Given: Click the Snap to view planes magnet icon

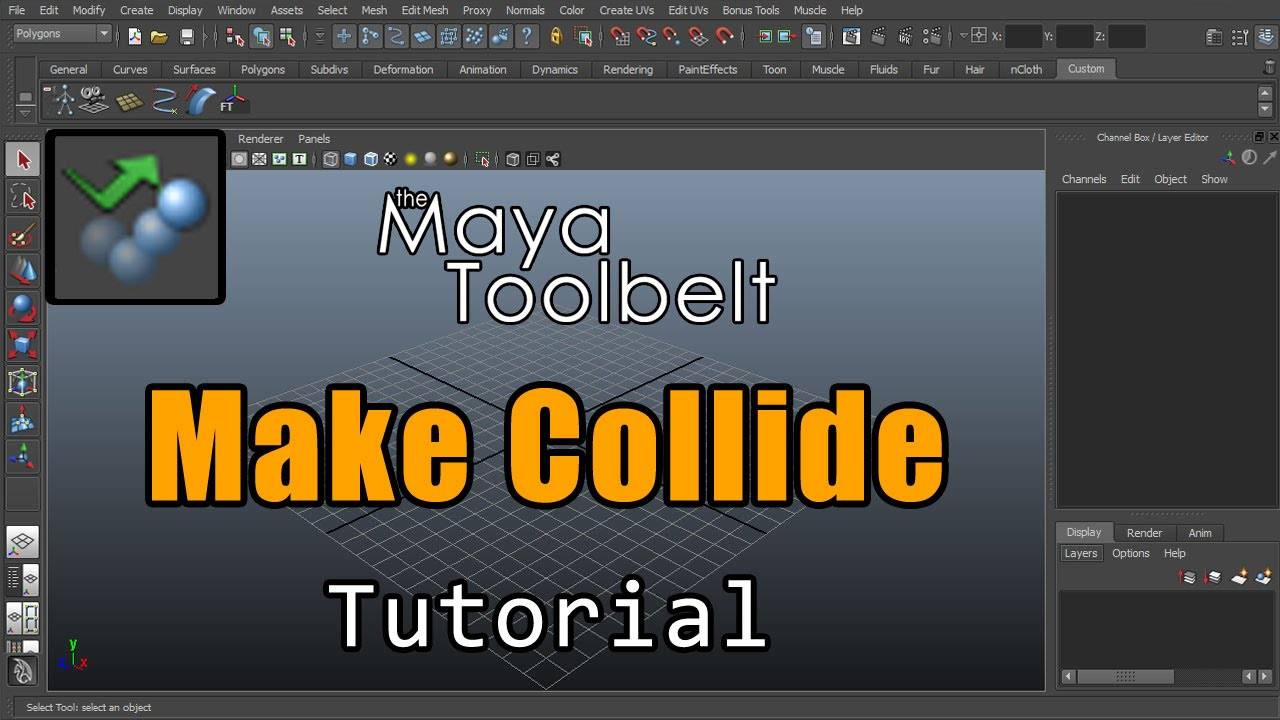Looking at the screenshot, I should click(x=698, y=36).
